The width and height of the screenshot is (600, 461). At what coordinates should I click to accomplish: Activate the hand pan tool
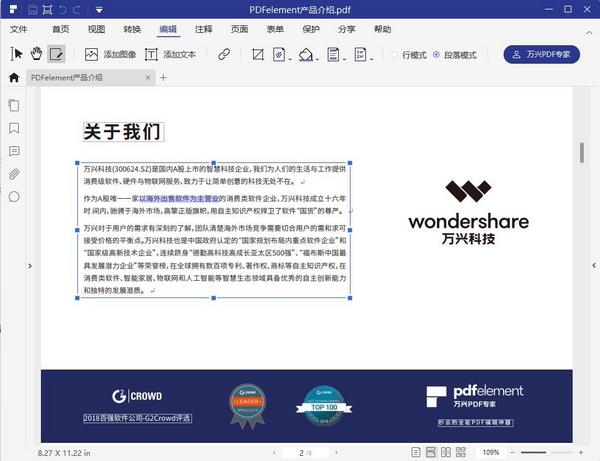[x=36, y=54]
